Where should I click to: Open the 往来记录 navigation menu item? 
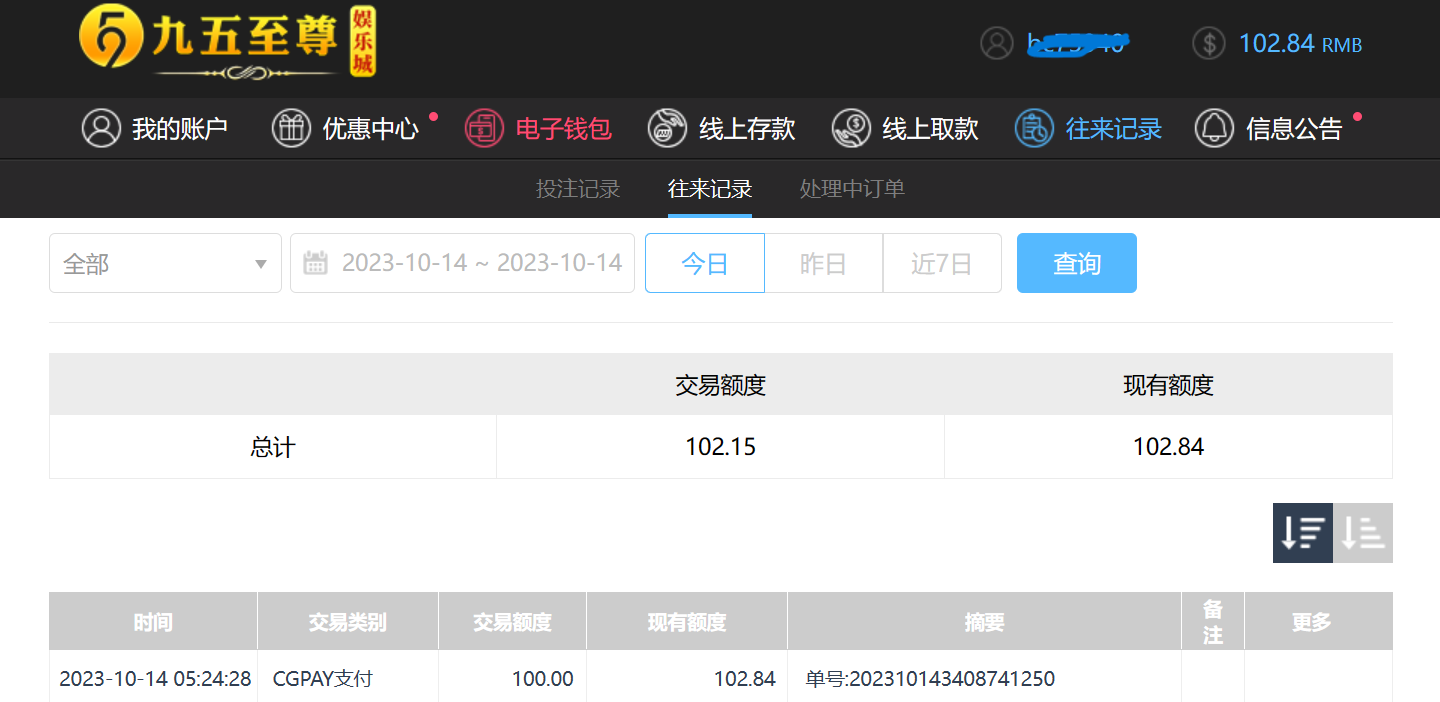click(1088, 128)
